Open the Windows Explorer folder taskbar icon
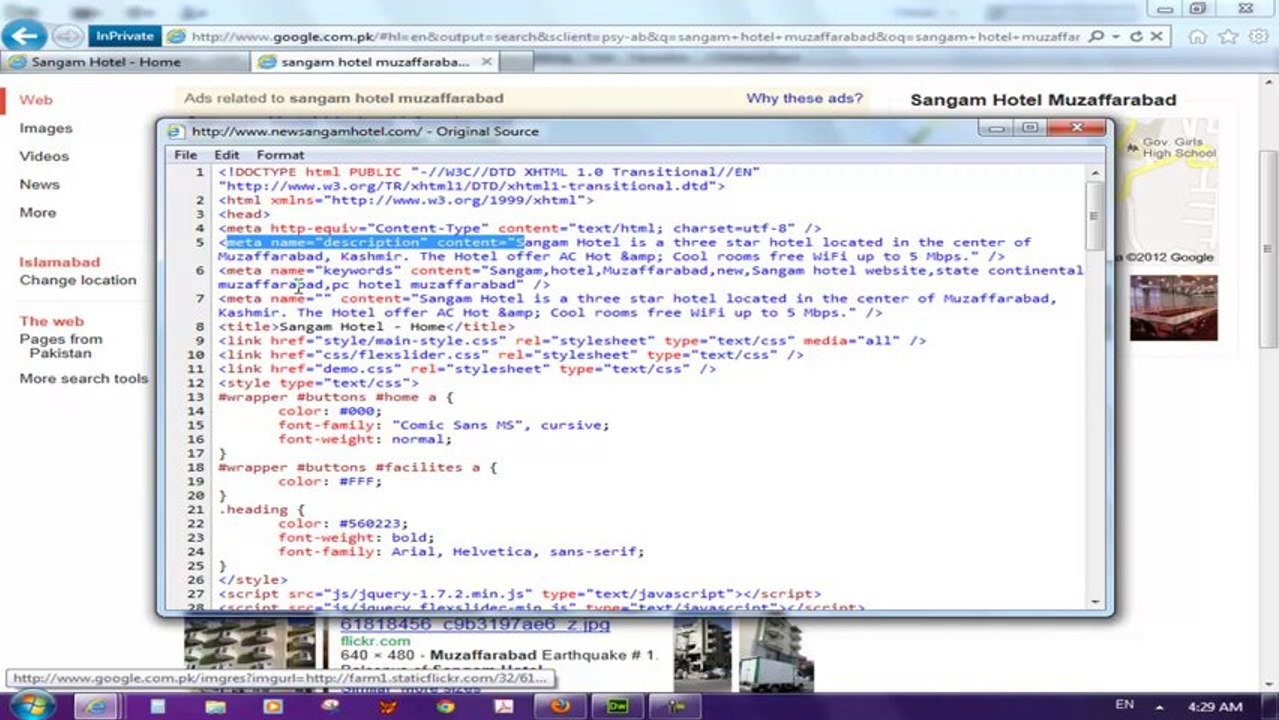The image size is (1279, 720). coord(215,706)
